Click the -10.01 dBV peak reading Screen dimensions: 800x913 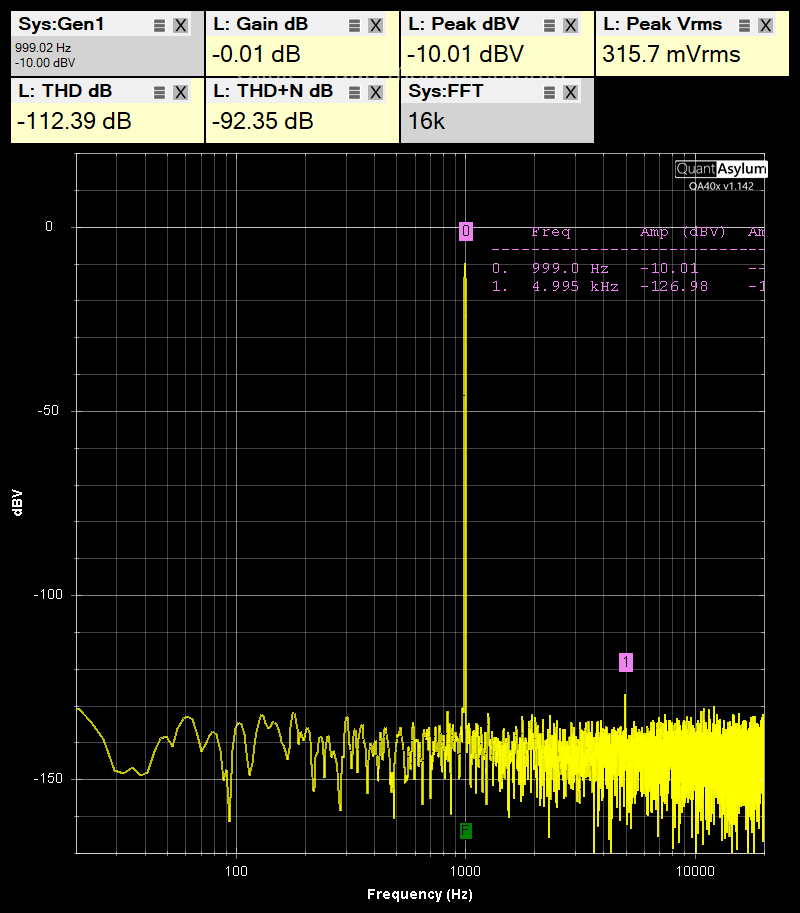coord(465,55)
